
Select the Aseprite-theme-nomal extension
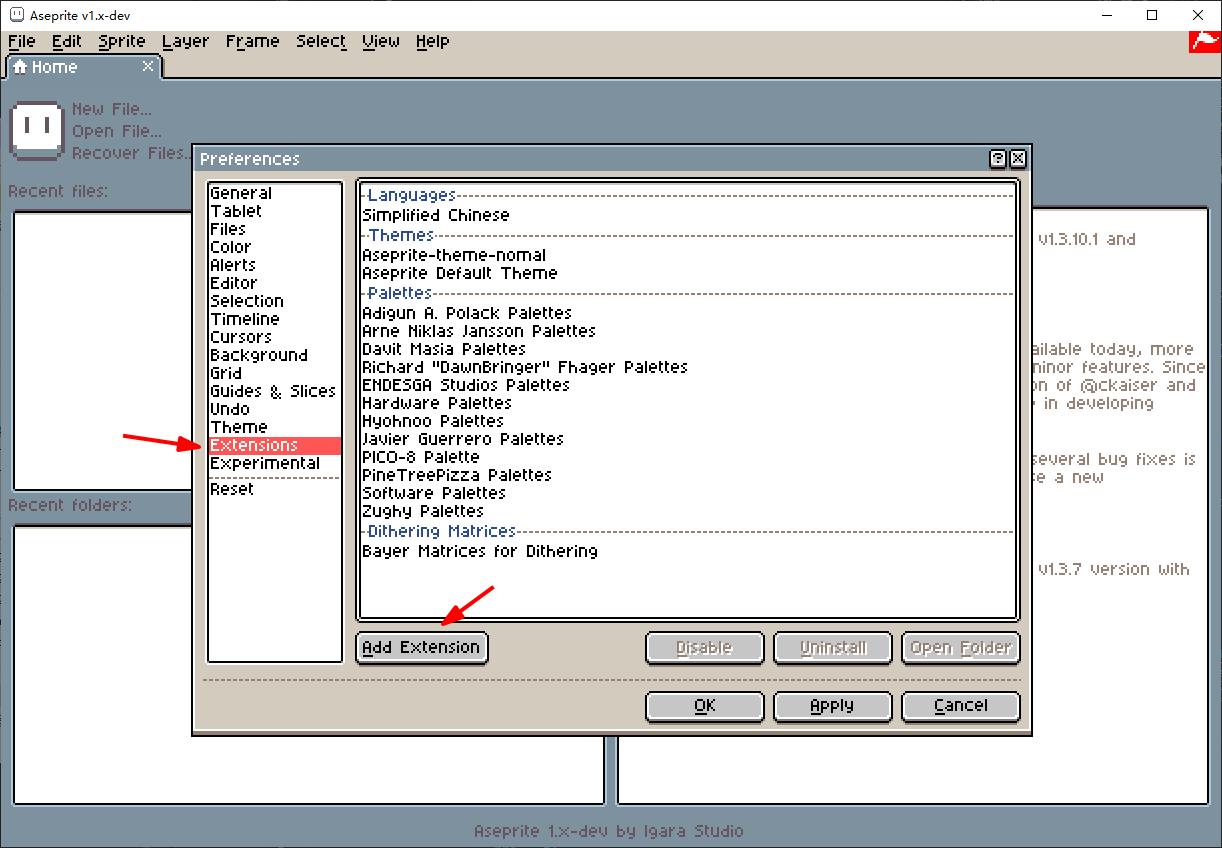click(688, 255)
